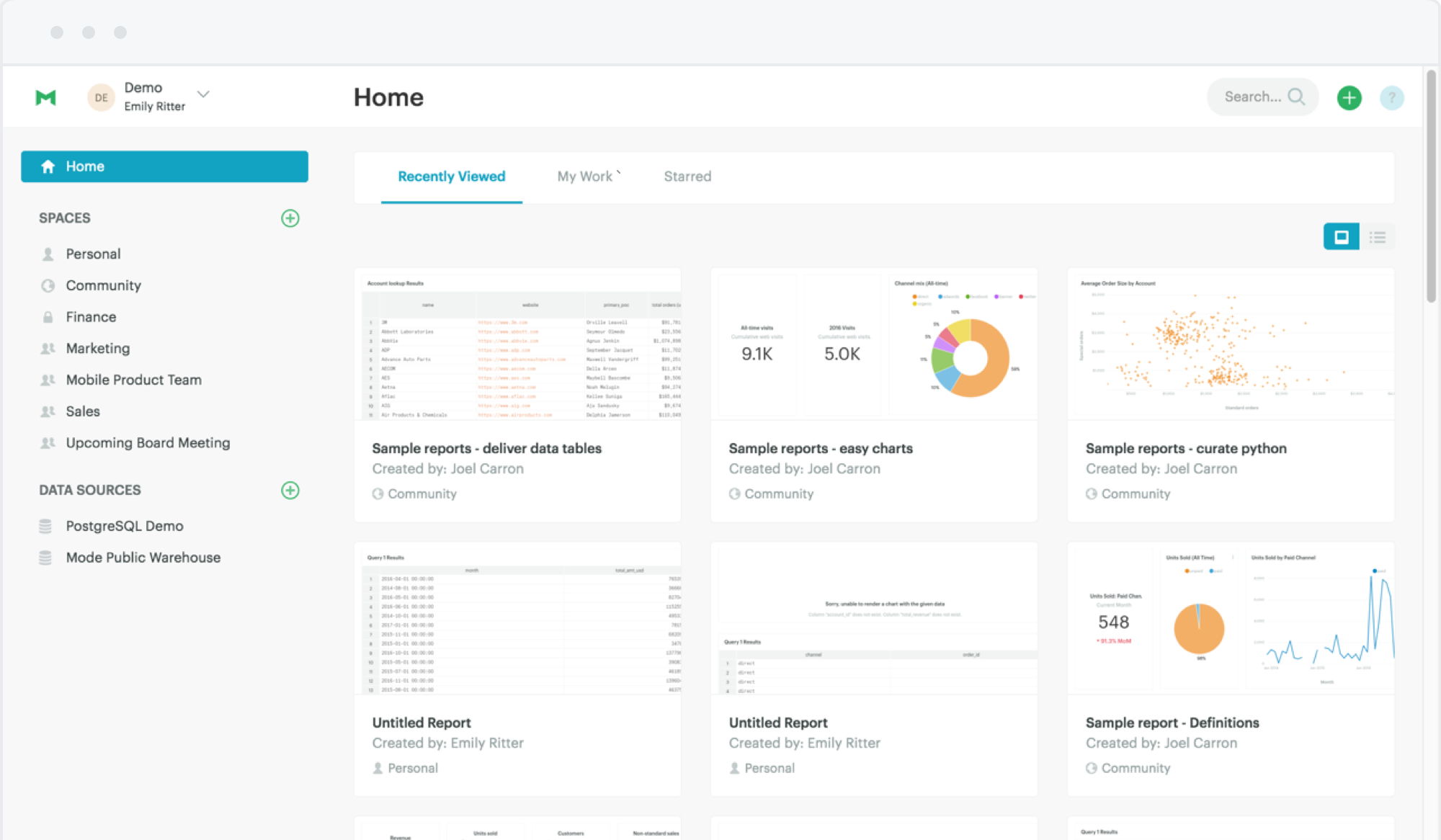Open the Mobile Product Team space
1441x840 pixels.
click(133, 380)
